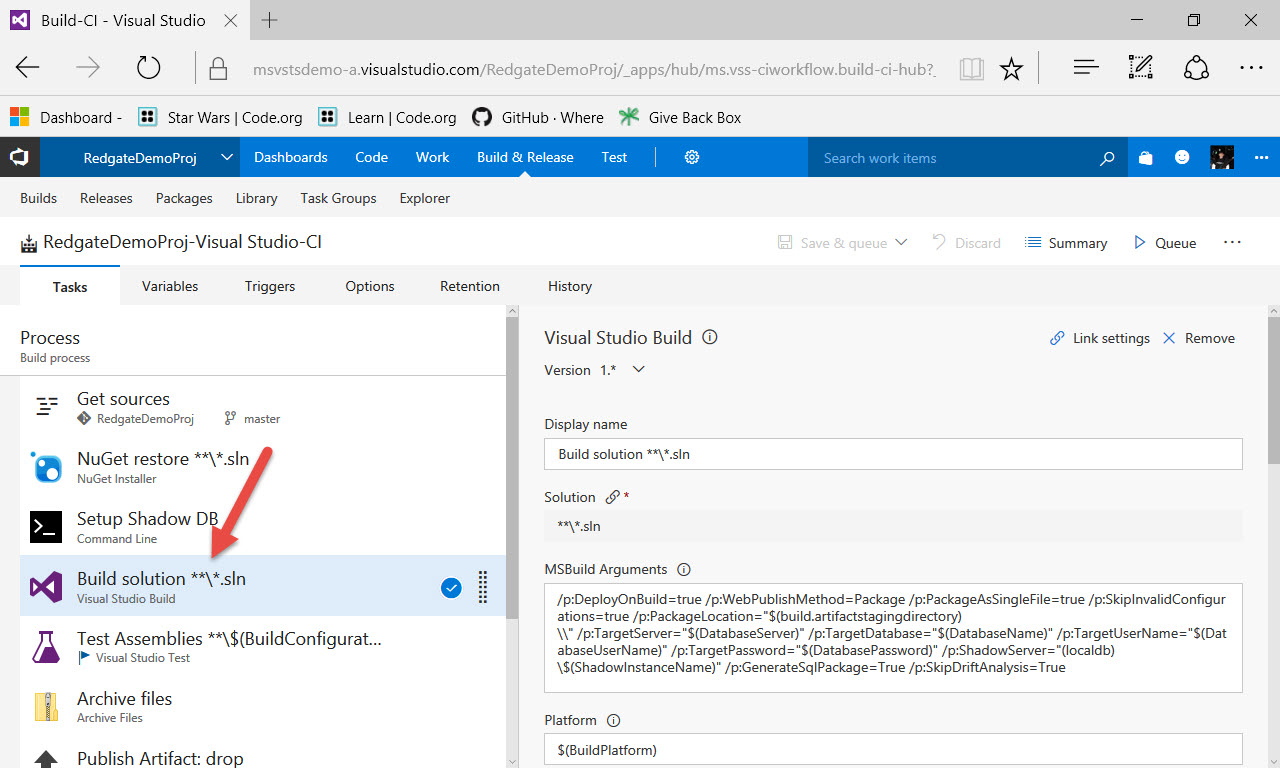Go to the Releases sub-page

106,198
